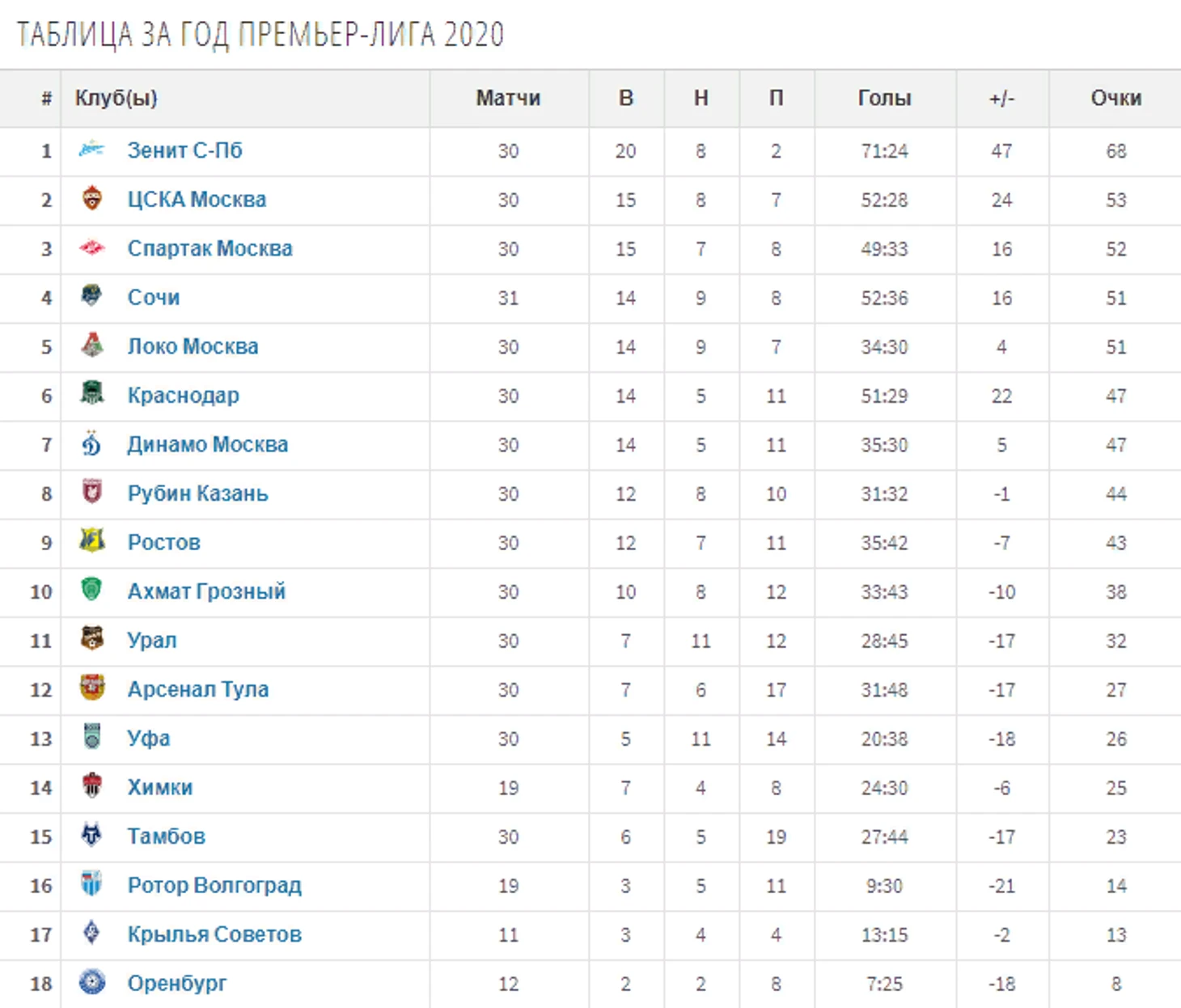1181x1008 pixels.
Task: Sort table by Очки column header
Action: tap(1115, 98)
